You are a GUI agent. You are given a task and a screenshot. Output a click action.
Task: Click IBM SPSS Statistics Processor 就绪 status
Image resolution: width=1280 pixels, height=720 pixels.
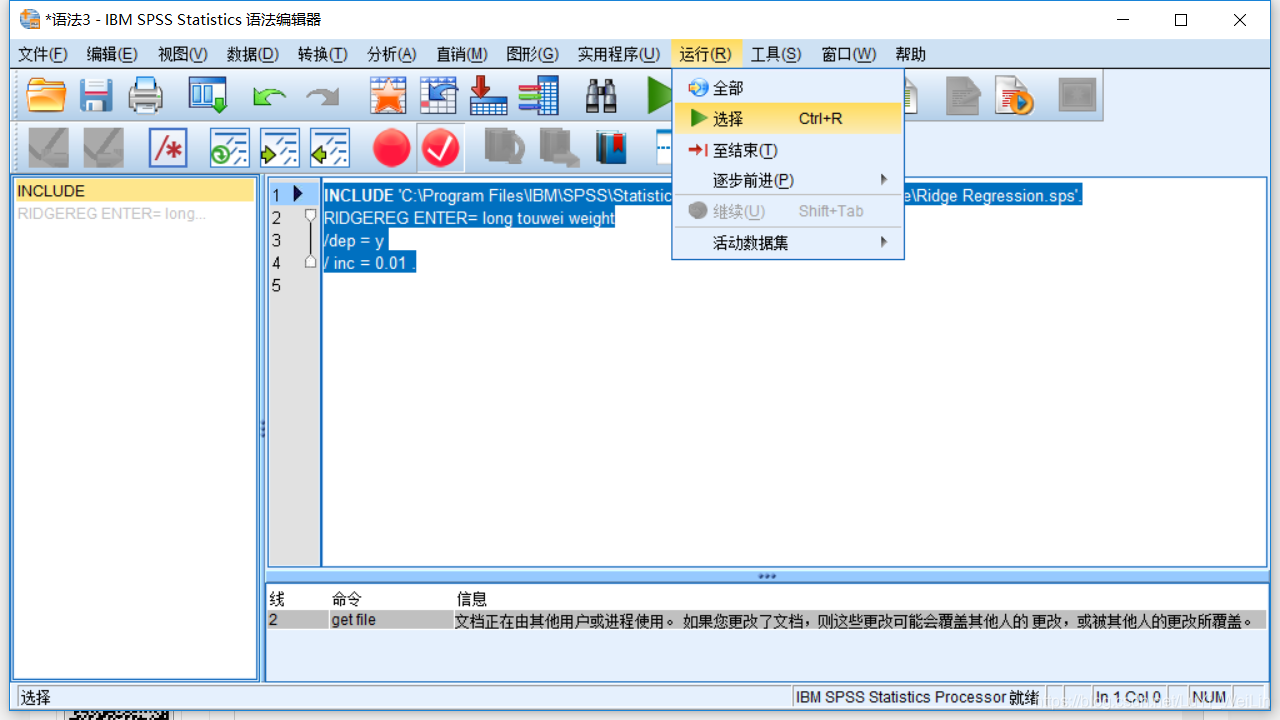point(918,697)
